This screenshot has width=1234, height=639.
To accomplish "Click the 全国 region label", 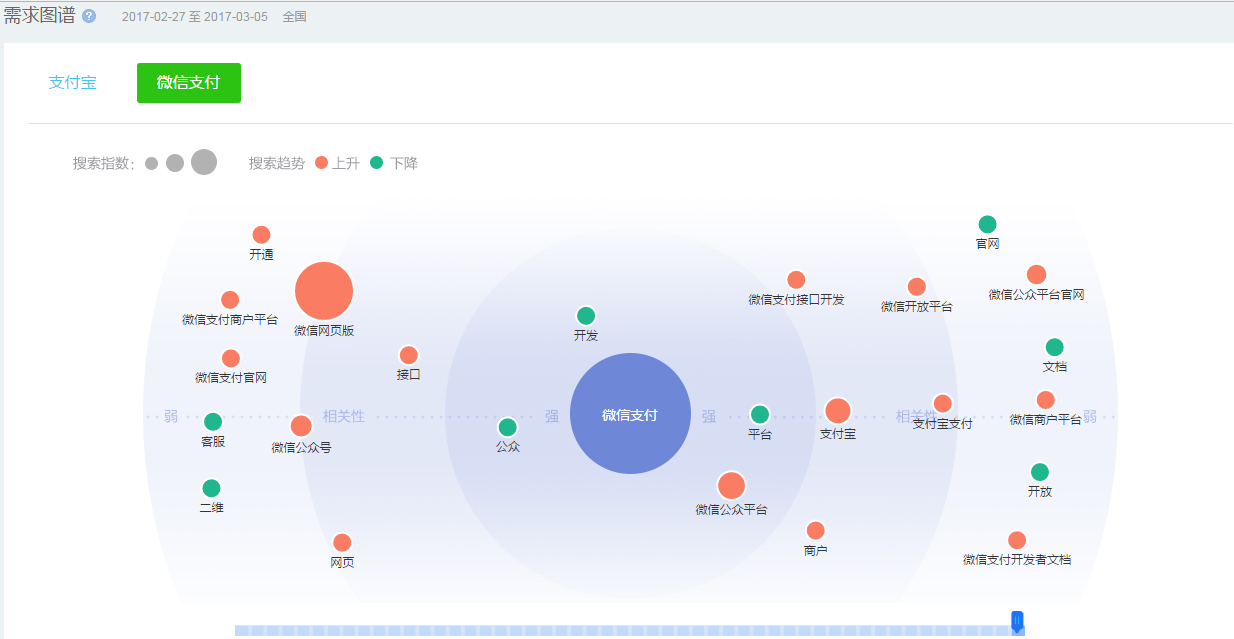I will pyautogui.click(x=295, y=17).
